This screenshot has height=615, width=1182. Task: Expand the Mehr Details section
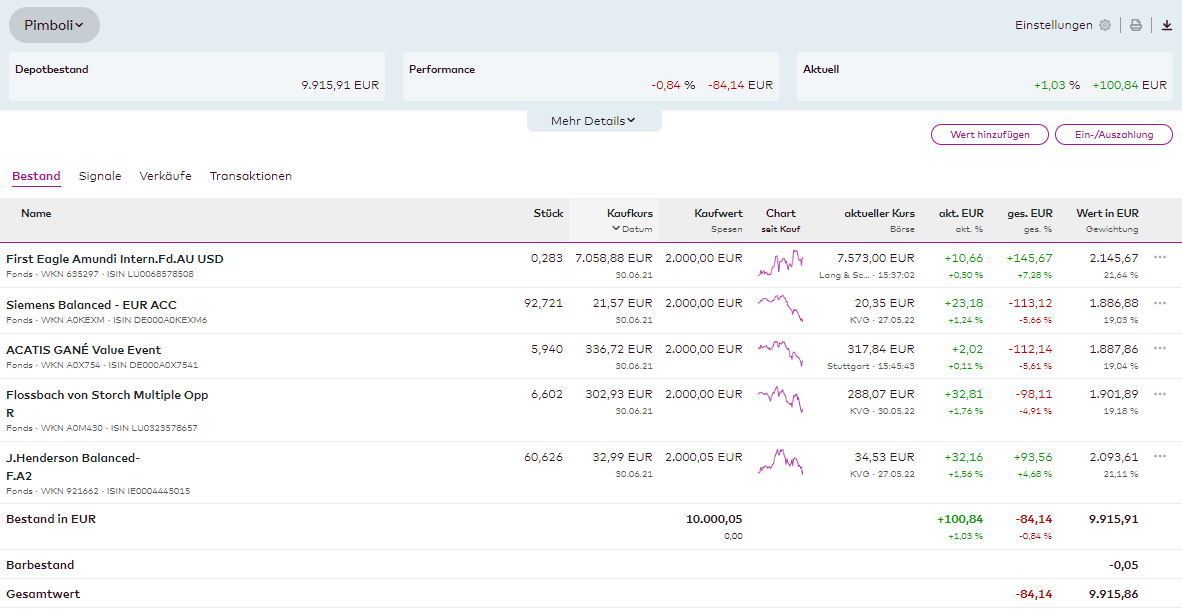[x=594, y=121]
